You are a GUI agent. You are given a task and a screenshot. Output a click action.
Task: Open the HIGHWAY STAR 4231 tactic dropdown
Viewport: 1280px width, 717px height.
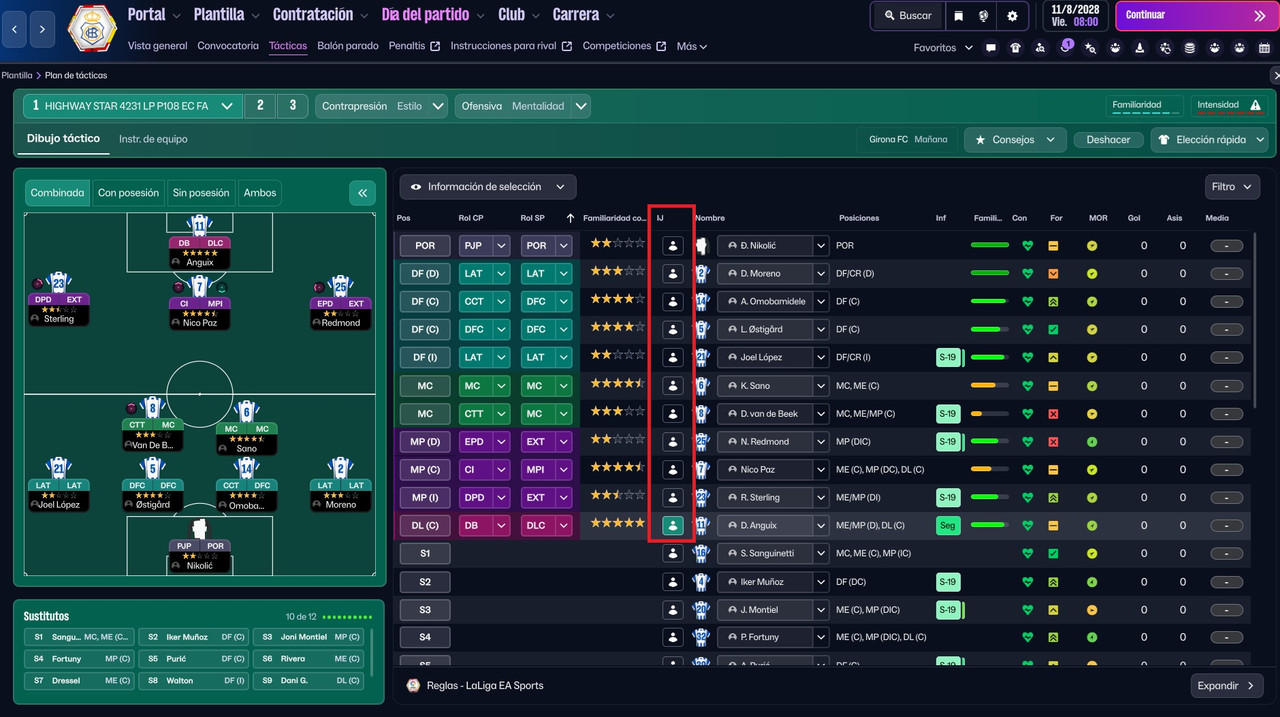click(133, 105)
